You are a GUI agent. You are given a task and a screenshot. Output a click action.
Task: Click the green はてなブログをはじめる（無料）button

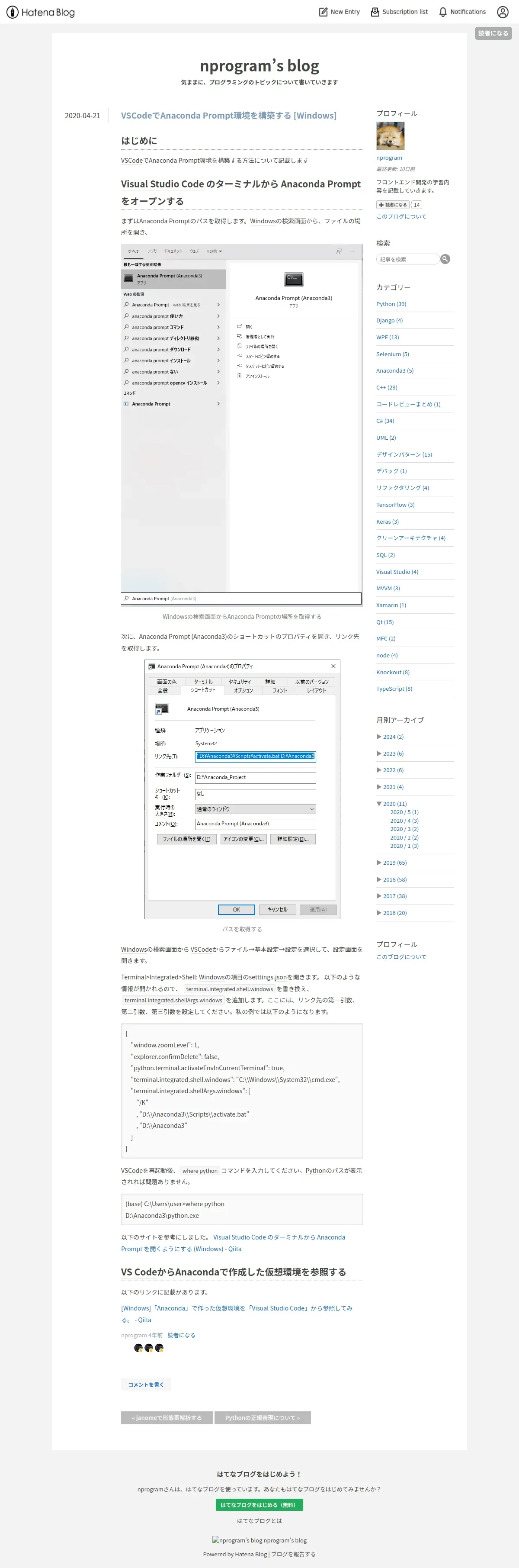[x=259, y=1505]
